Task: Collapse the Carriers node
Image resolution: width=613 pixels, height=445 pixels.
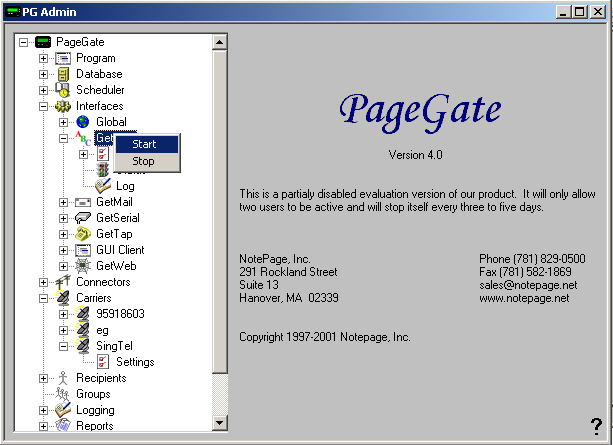Action: click(43, 298)
